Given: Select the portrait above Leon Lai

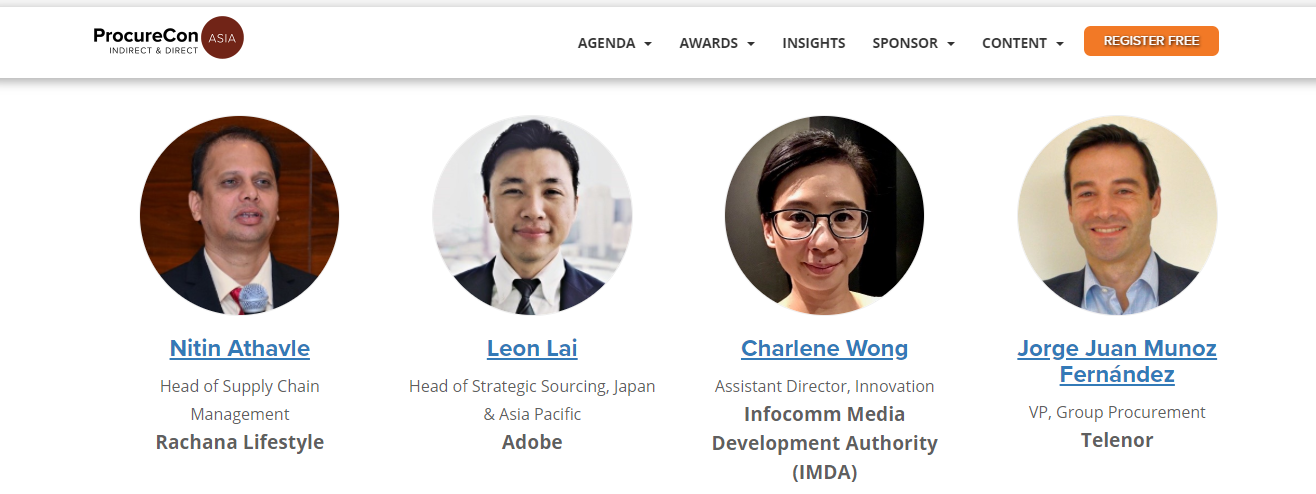Looking at the screenshot, I should 532,215.
